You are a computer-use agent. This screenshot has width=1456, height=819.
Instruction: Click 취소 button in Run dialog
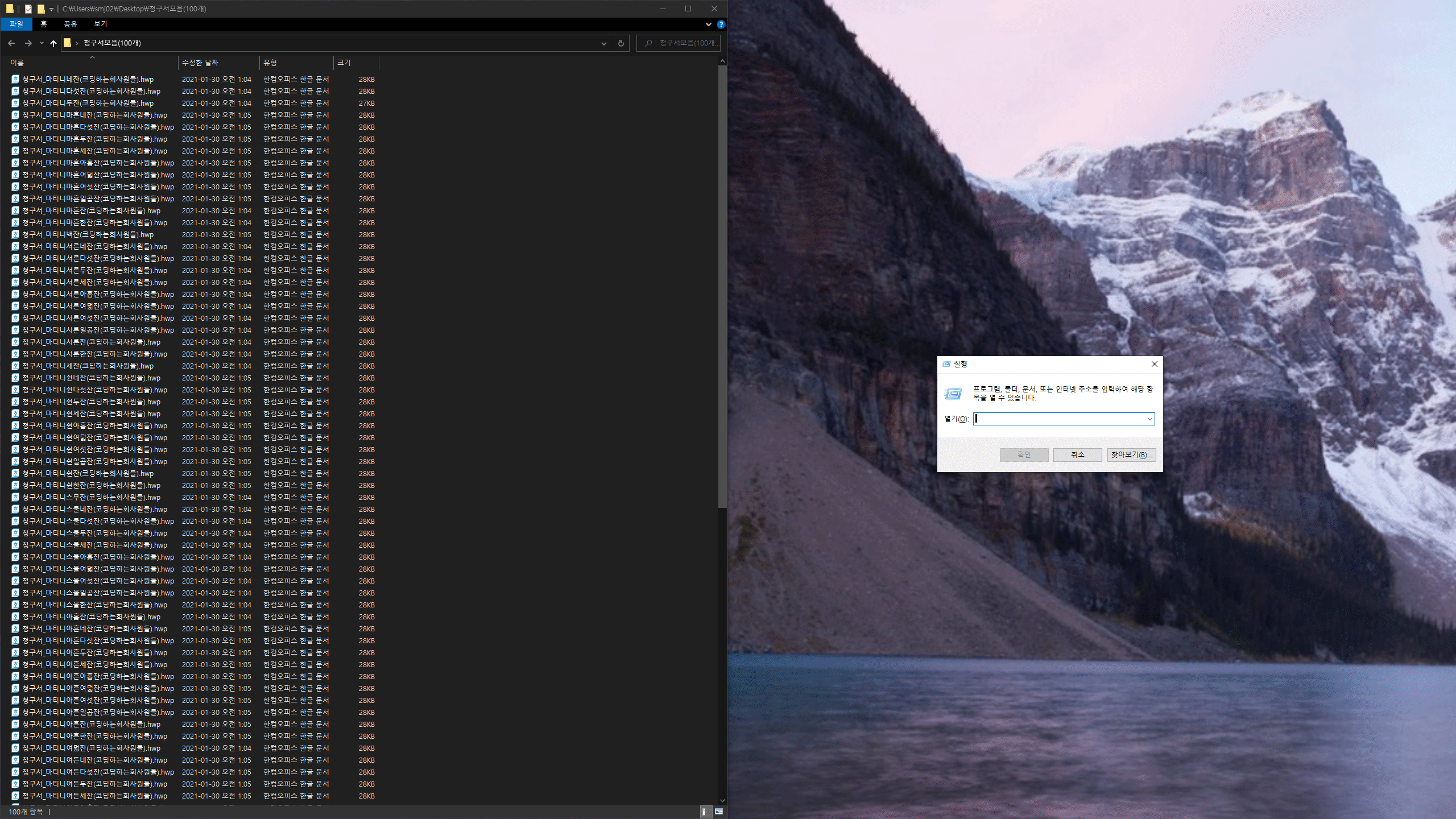(x=1077, y=454)
